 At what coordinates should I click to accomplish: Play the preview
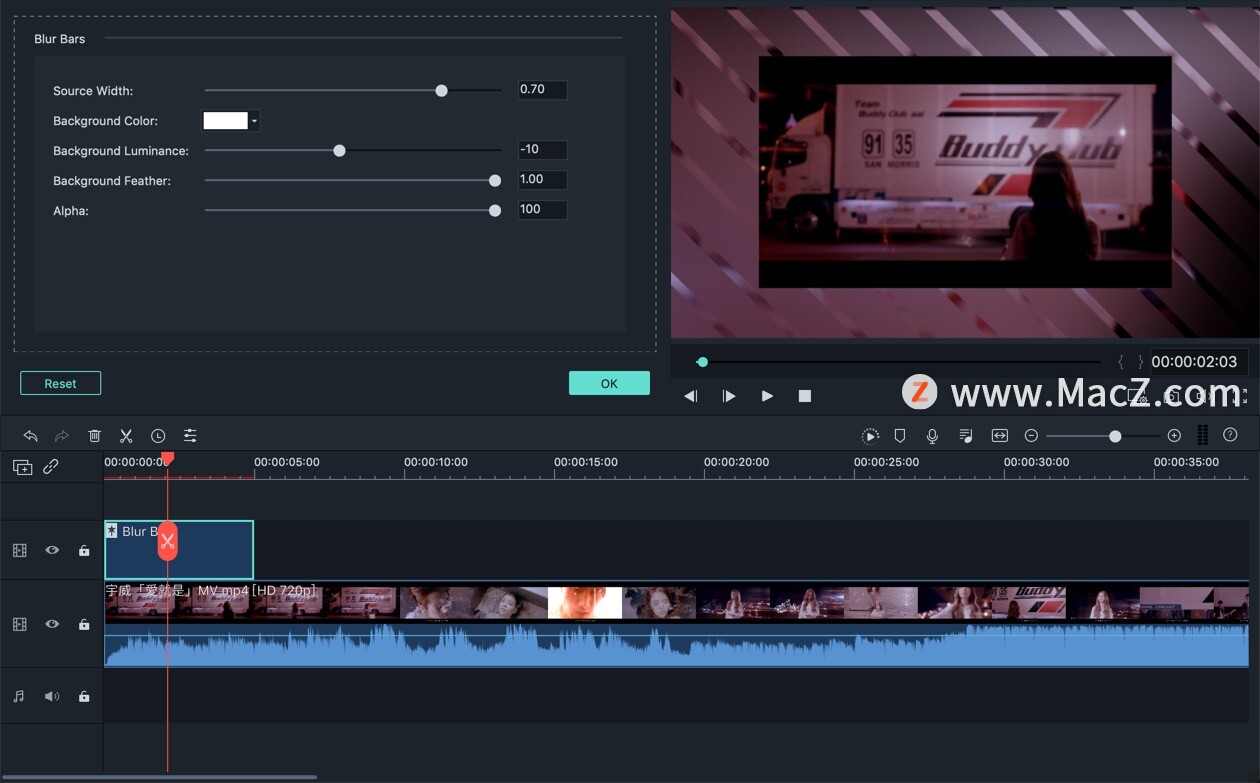click(x=767, y=396)
